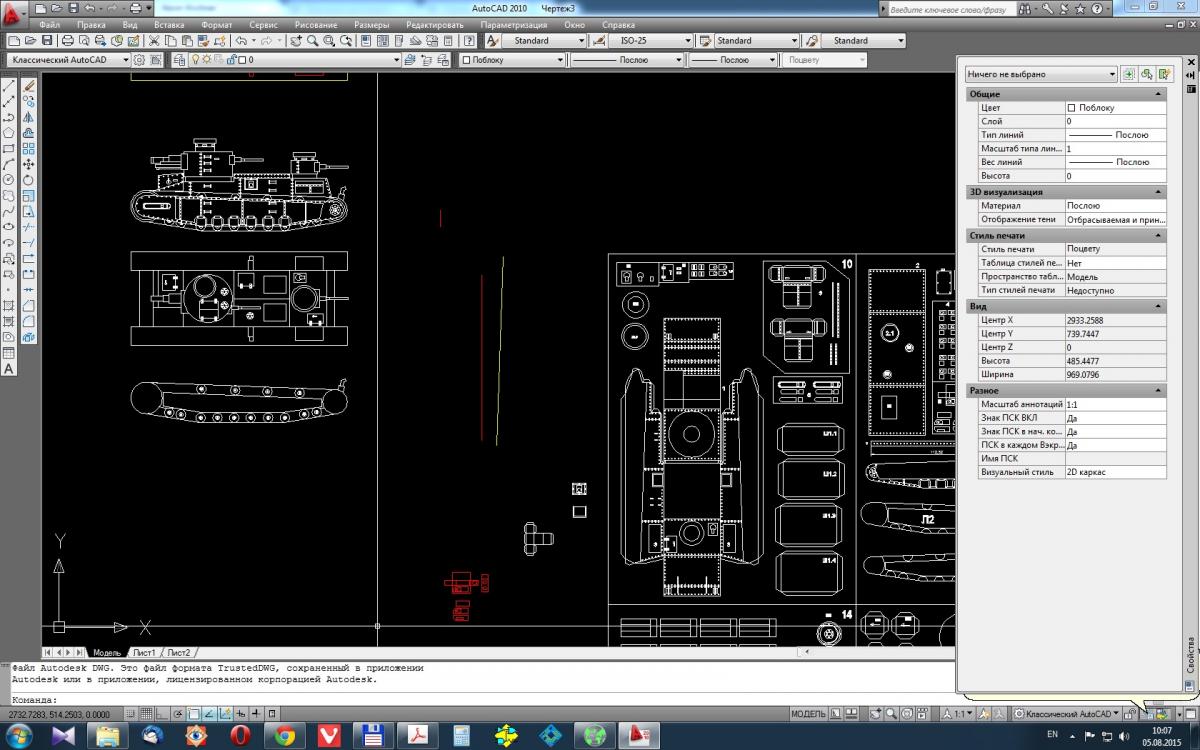Open Layer Properties Manager
1200x750 pixels.
(x=180, y=60)
